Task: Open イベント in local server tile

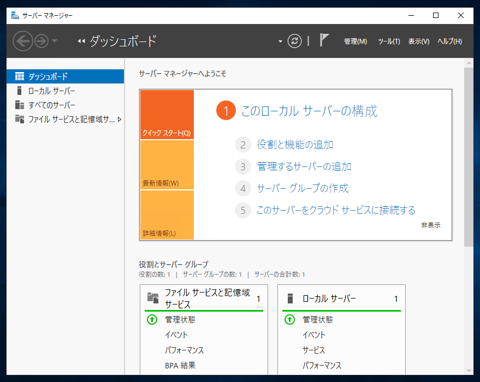Action: tap(314, 335)
